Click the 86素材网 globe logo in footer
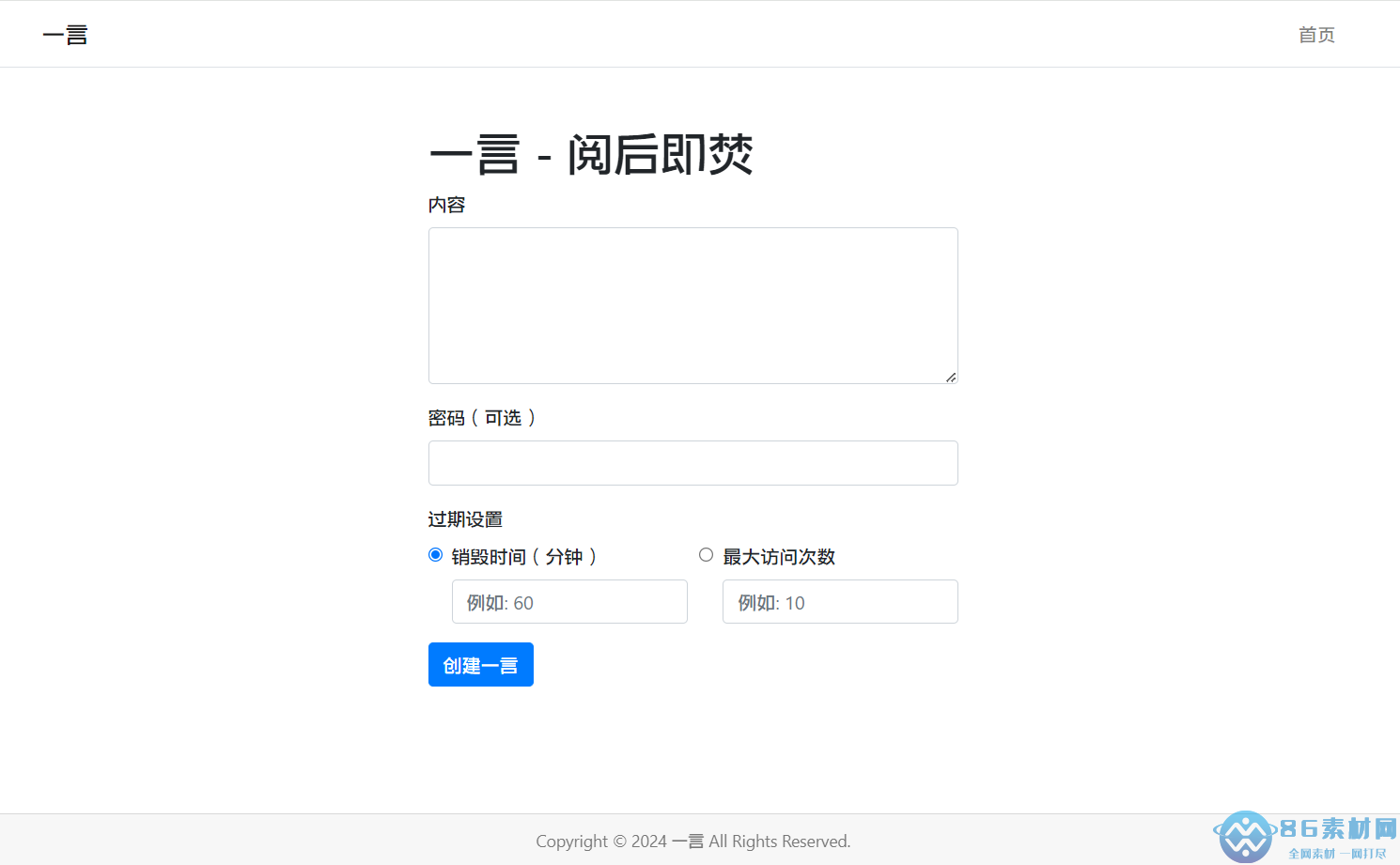This screenshot has width=1400, height=865. [x=1246, y=839]
